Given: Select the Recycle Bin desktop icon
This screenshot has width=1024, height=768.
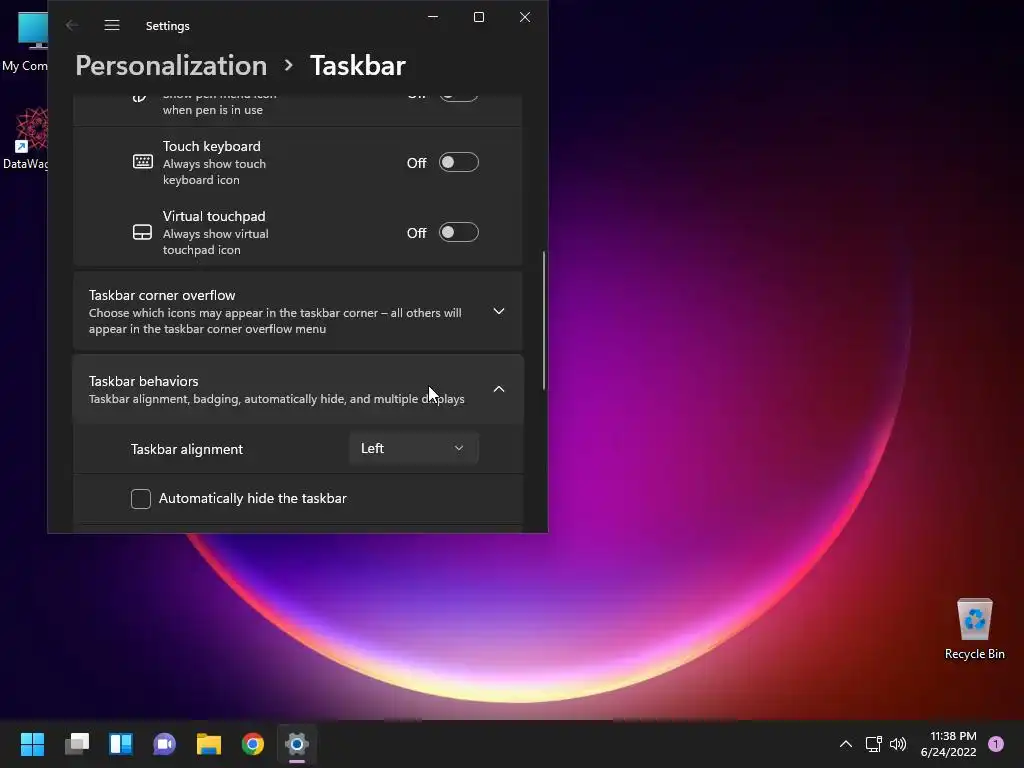Looking at the screenshot, I should point(974,629).
